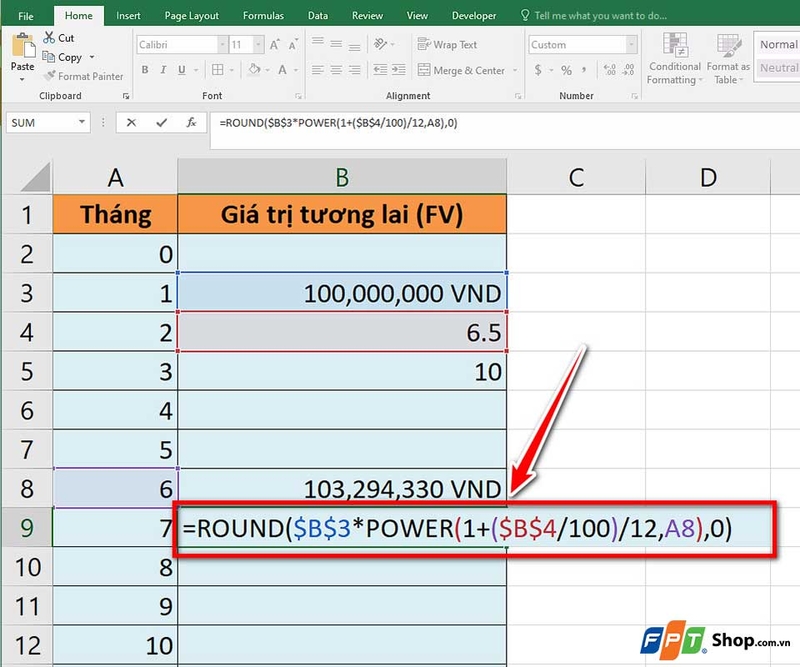The image size is (800, 667).
Task: Toggle Italic formatting
Action: pos(163,68)
